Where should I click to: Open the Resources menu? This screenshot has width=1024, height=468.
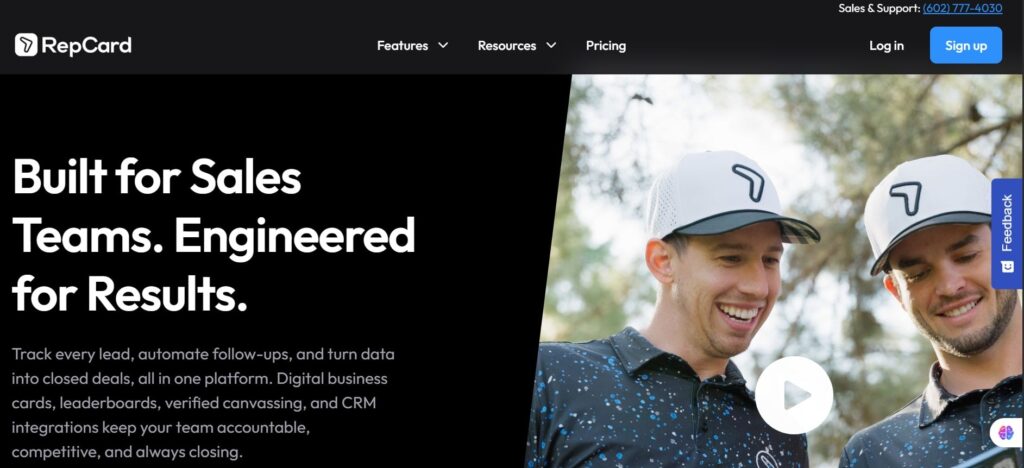tap(507, 46)
